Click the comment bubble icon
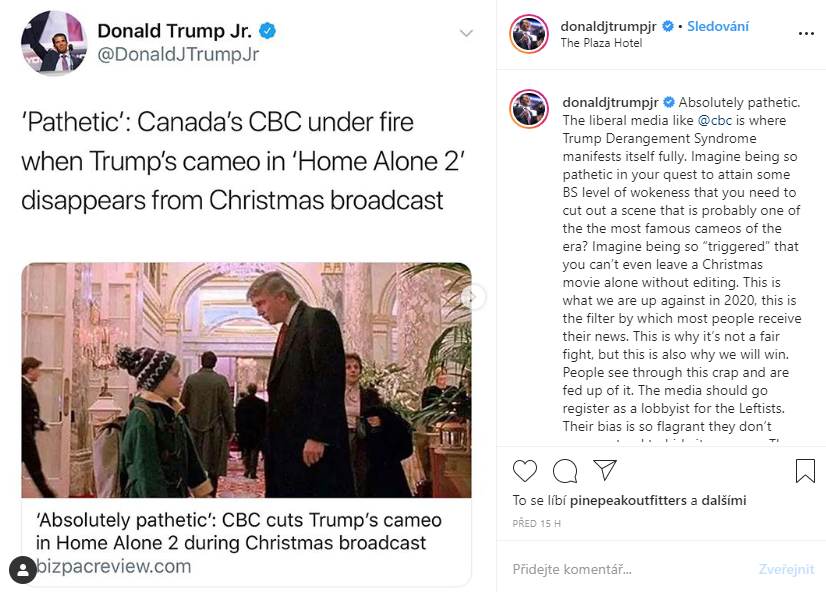The width and height of the screenshot is (826, 592). (565, 470)
